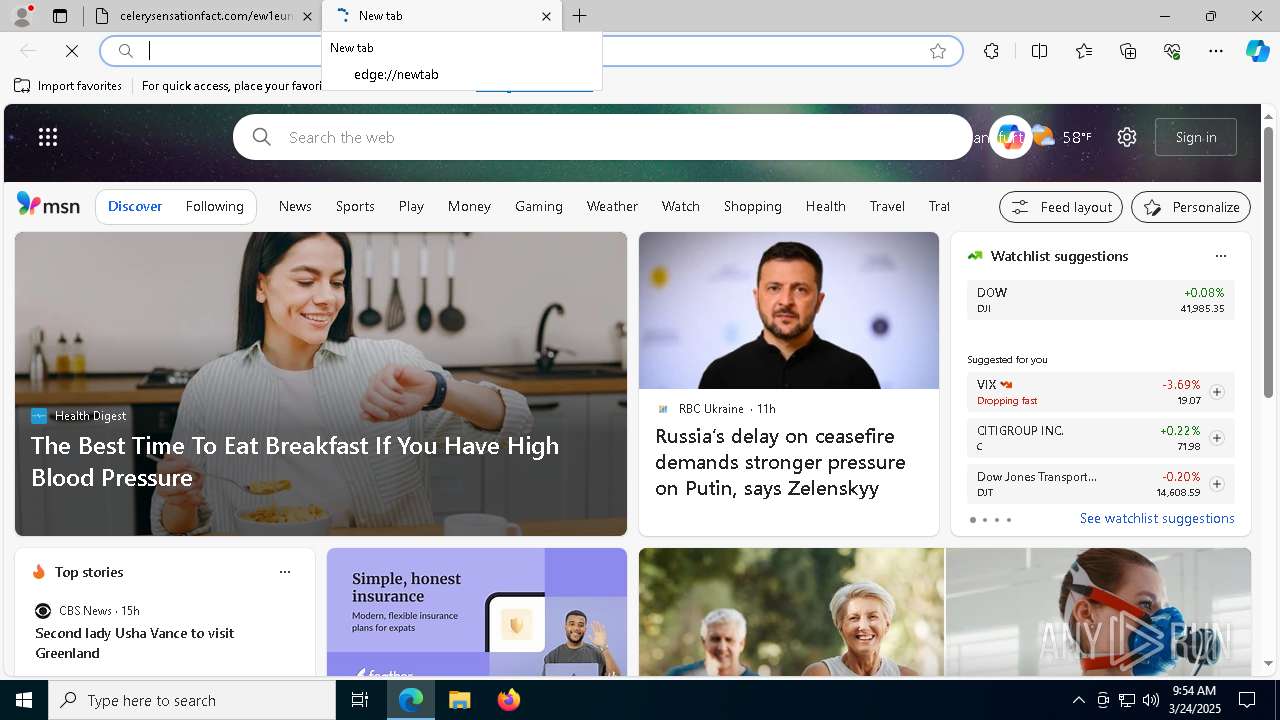Viewport: 1280px width, 720px height.
Task: Open Browser essentials icon
Action: pyautogui.click(x=1172, y=51)
